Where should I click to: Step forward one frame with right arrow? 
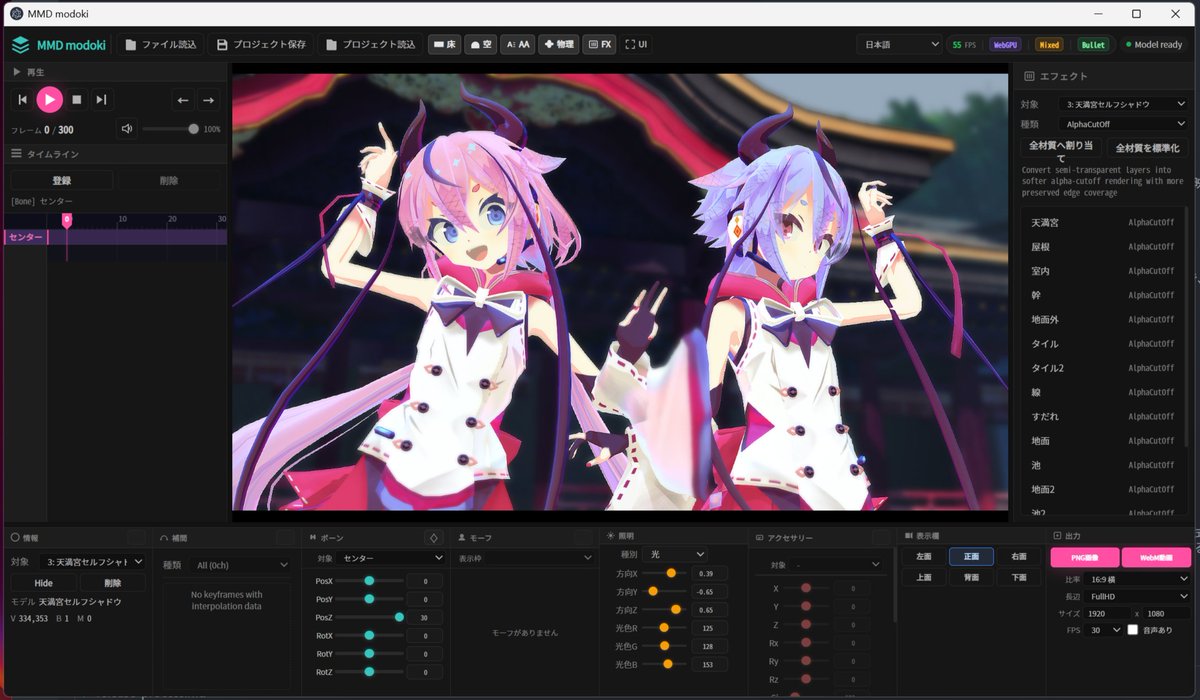click(208, 100)
